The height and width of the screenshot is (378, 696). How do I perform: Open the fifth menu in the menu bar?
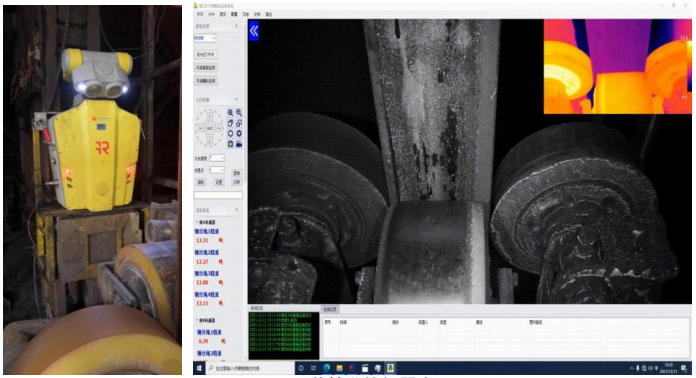[x=245, y=14]
